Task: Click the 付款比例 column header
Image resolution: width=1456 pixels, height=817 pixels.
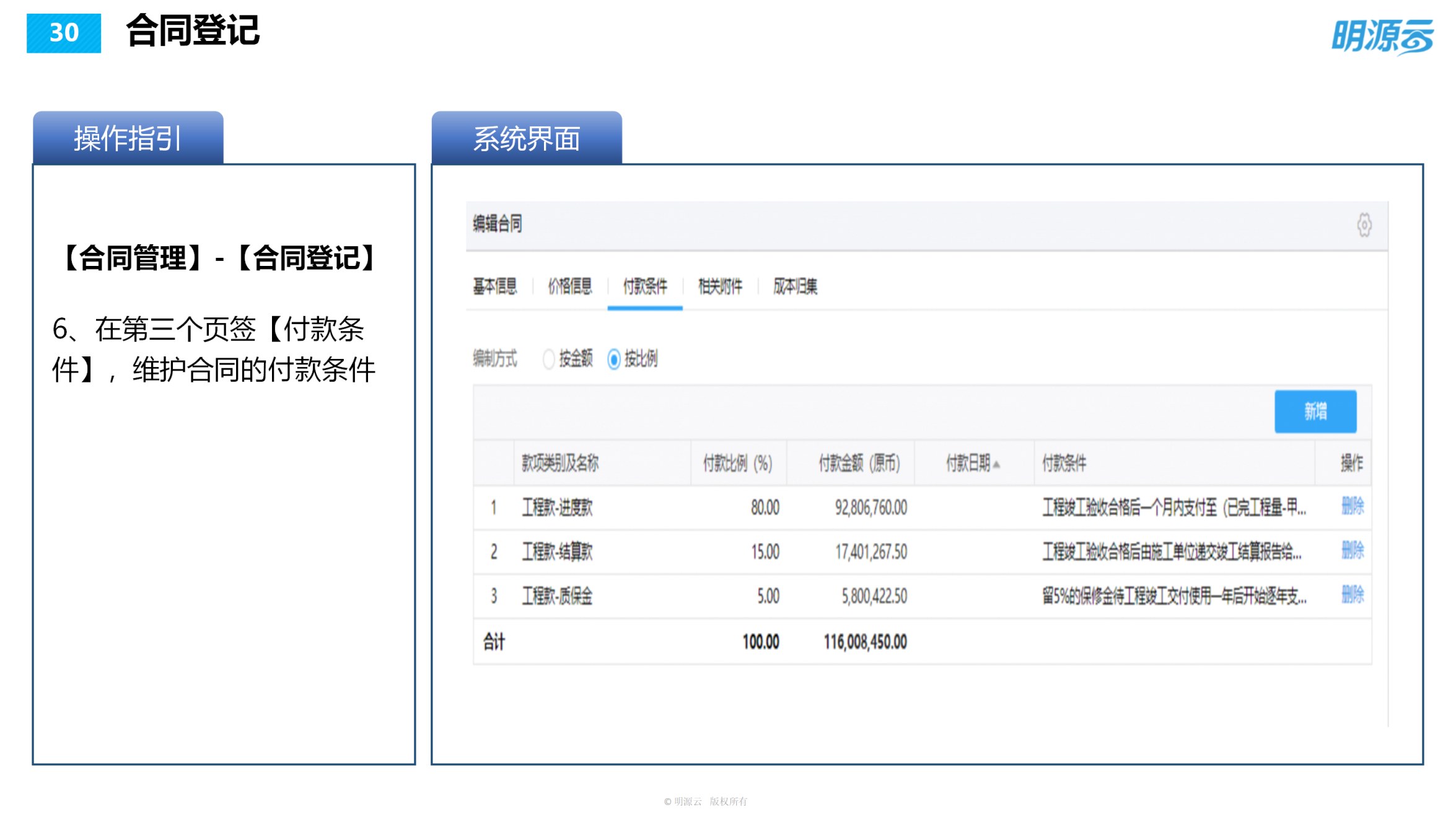Action: tap(738, 463)
